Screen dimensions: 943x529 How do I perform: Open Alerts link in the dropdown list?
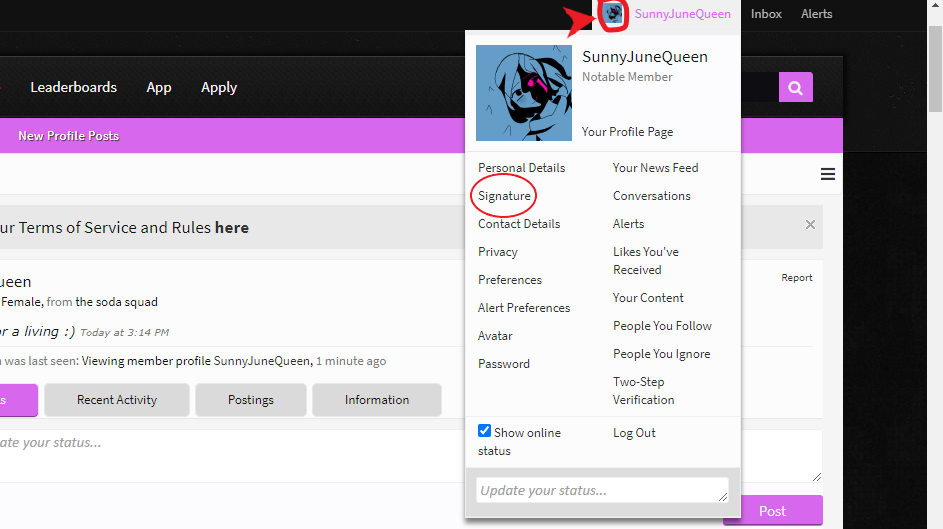(x=628, y=224)
